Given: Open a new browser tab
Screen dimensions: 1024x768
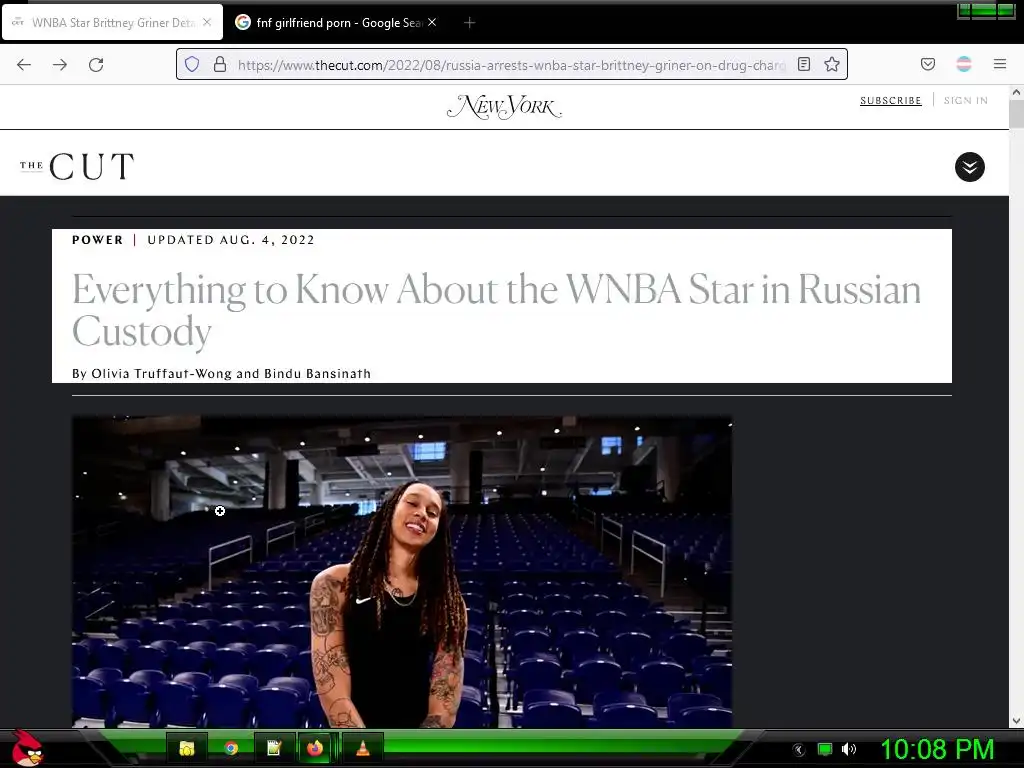Looking at the screenshot, I should point(469,23).
